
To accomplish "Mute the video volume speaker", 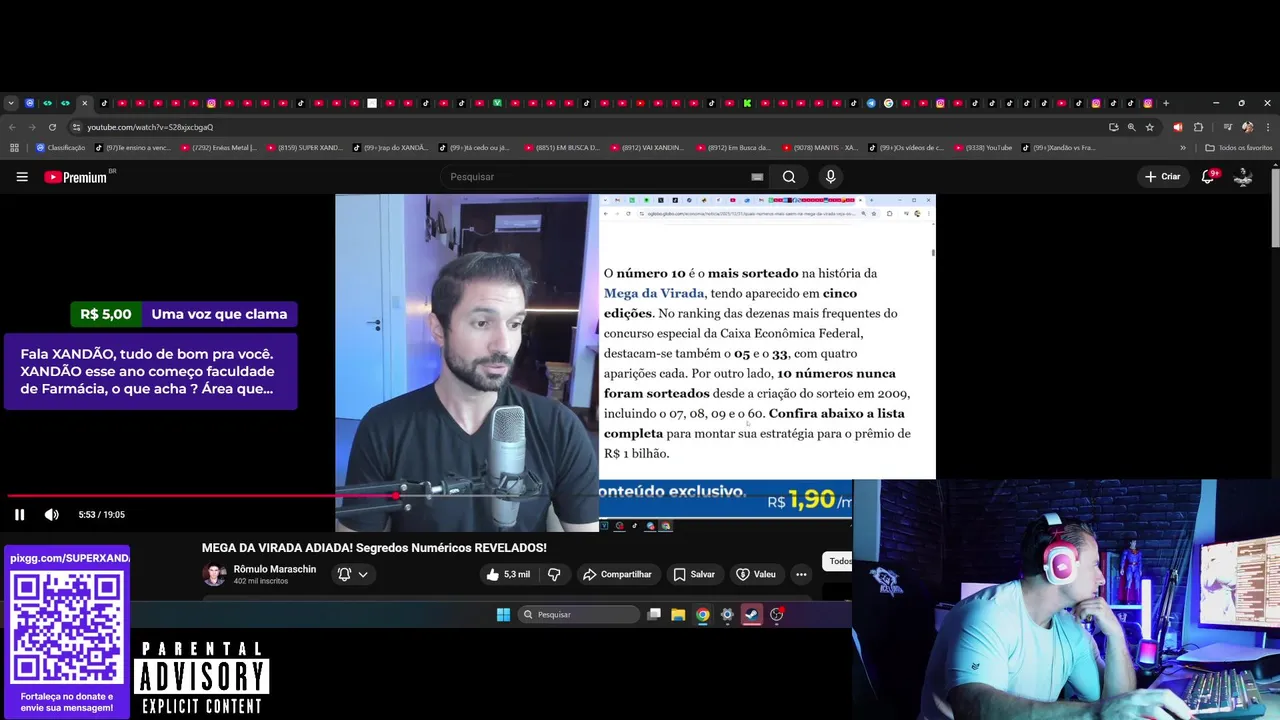I will [51, 515].
